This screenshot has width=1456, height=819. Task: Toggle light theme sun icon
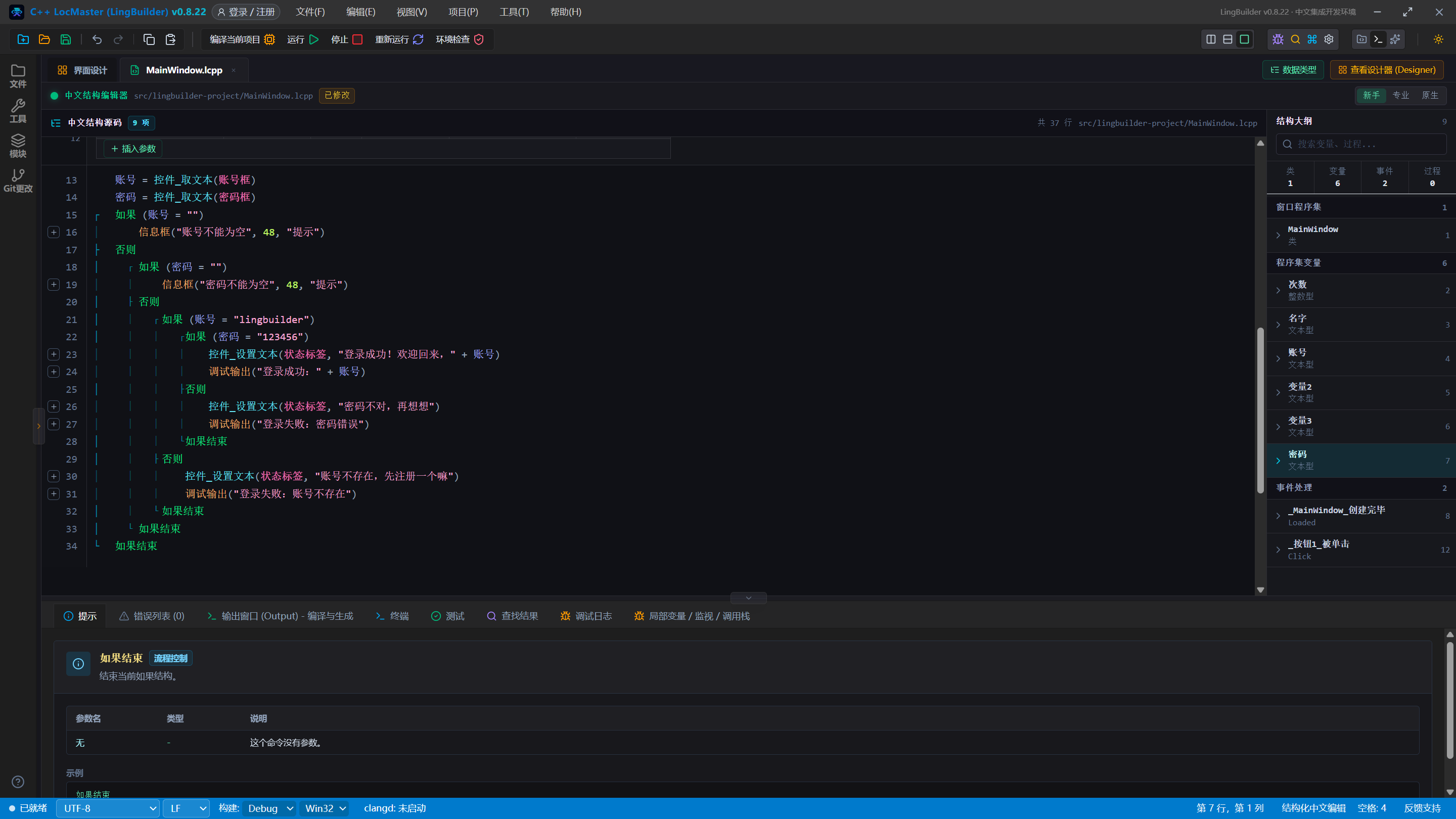(1438, 39)
